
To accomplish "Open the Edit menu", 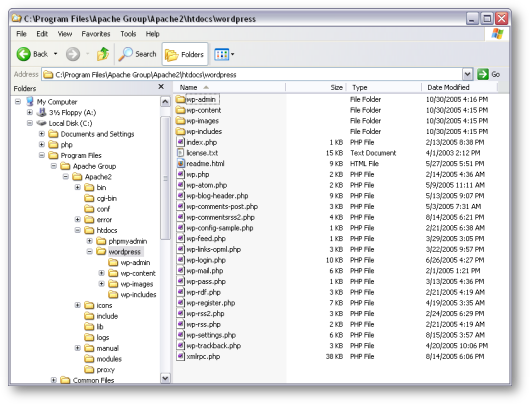I will point(42,34).
